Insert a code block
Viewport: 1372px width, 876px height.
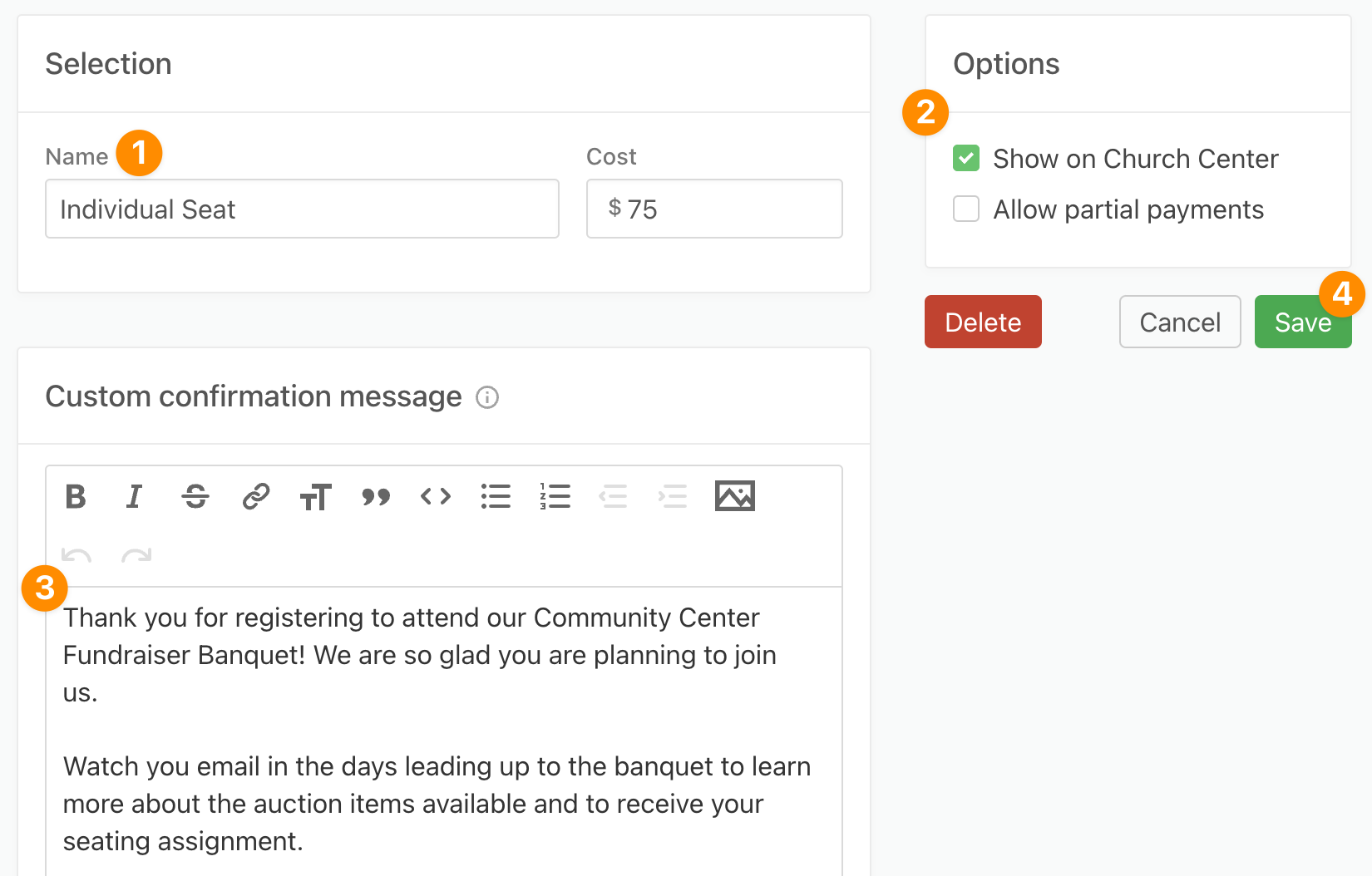click(x=436, y=496)
